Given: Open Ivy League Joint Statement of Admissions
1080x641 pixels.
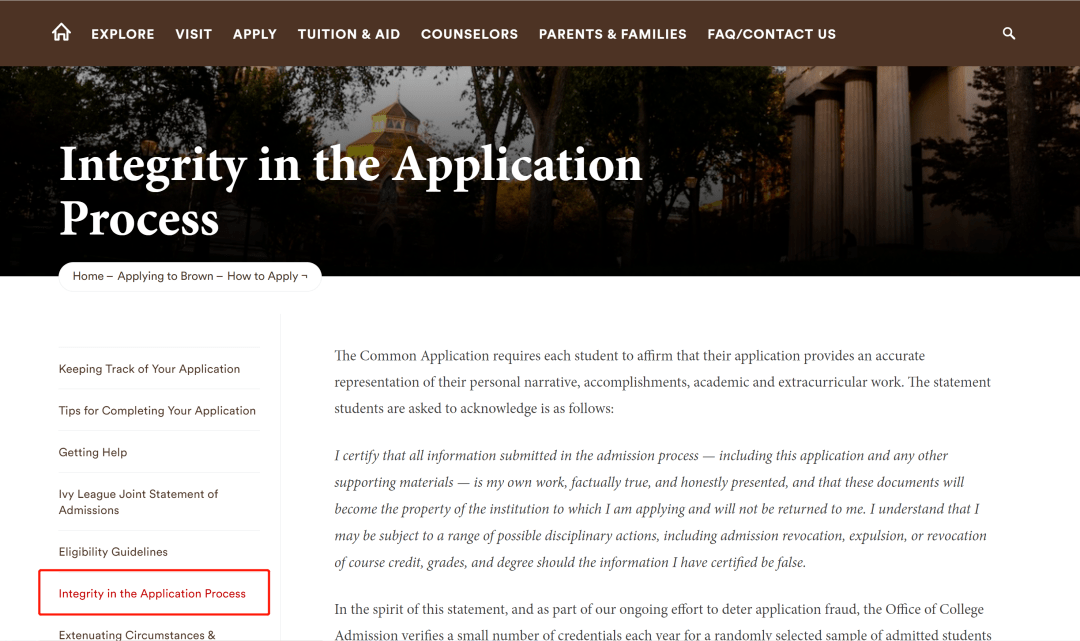Looking at the screenshot, I should click(138, 502).
